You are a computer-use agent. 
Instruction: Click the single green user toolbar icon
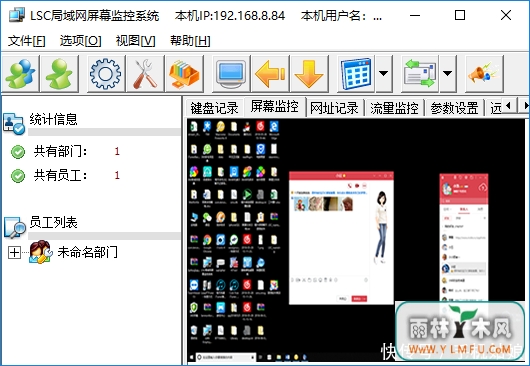(x=60, y=74)
